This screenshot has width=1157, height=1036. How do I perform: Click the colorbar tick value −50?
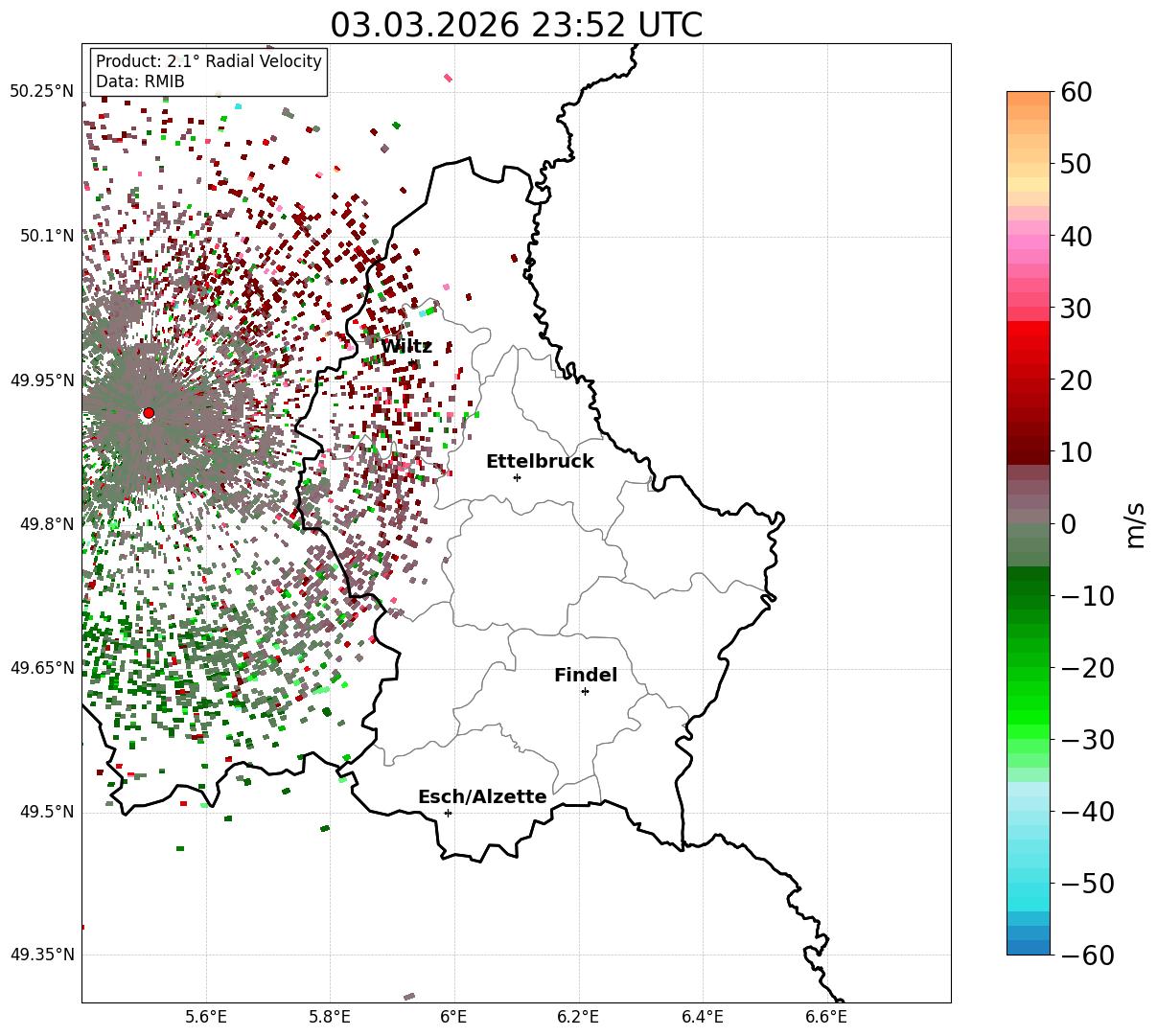(x=1088, y=884)
